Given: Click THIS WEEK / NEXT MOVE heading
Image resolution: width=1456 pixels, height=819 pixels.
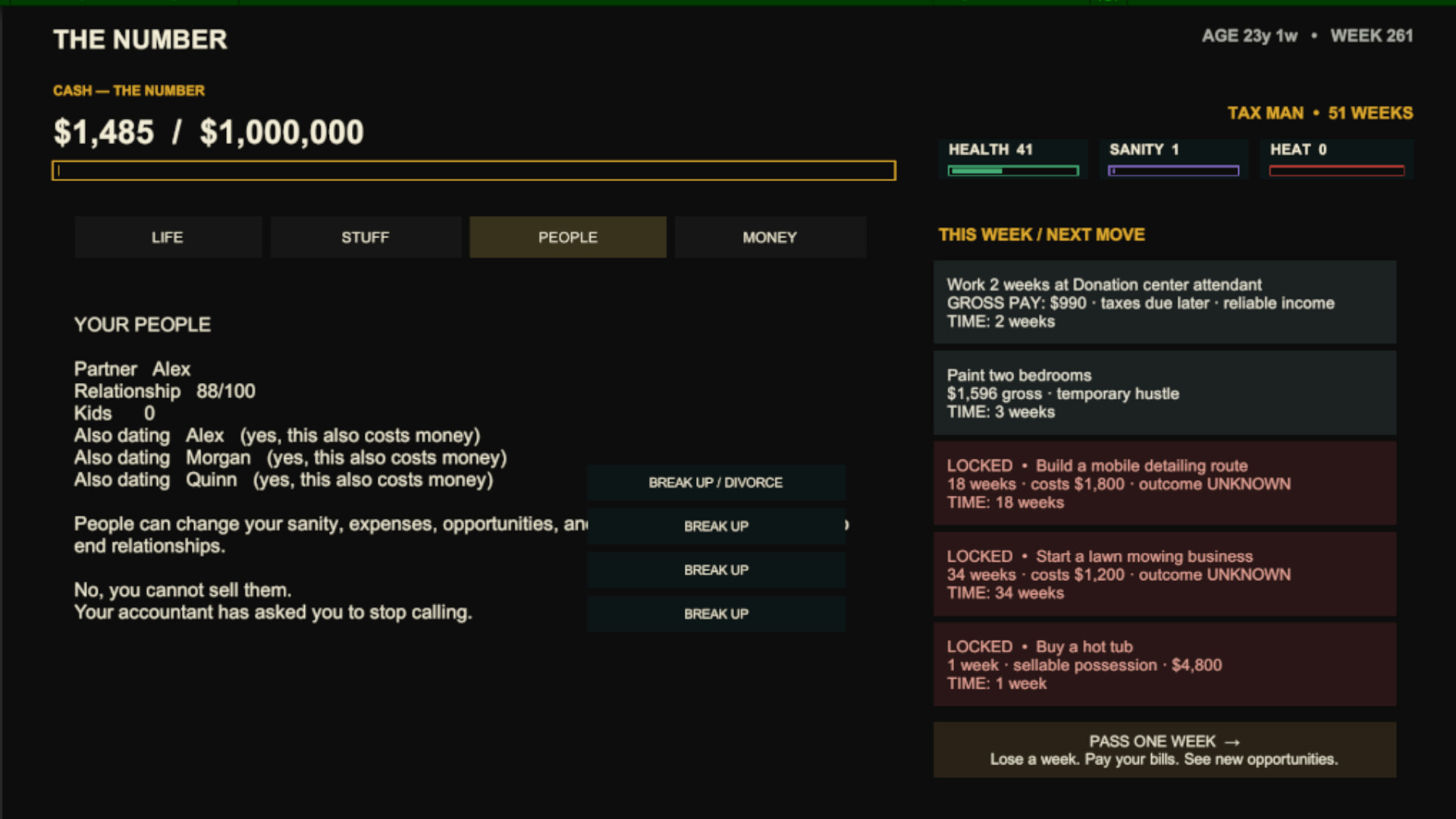Looking at the screenshot, I should point(1042,235).
